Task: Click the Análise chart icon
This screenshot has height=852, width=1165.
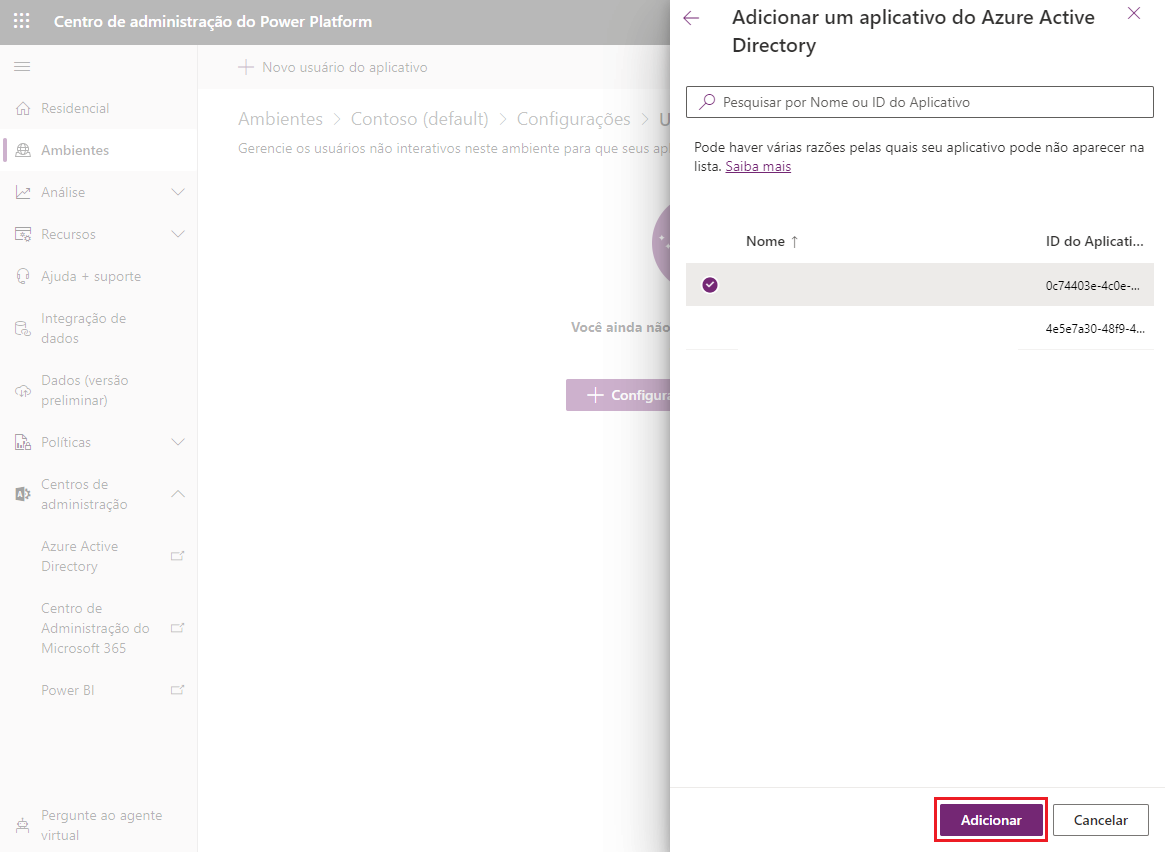Action: tap(23, 192)
